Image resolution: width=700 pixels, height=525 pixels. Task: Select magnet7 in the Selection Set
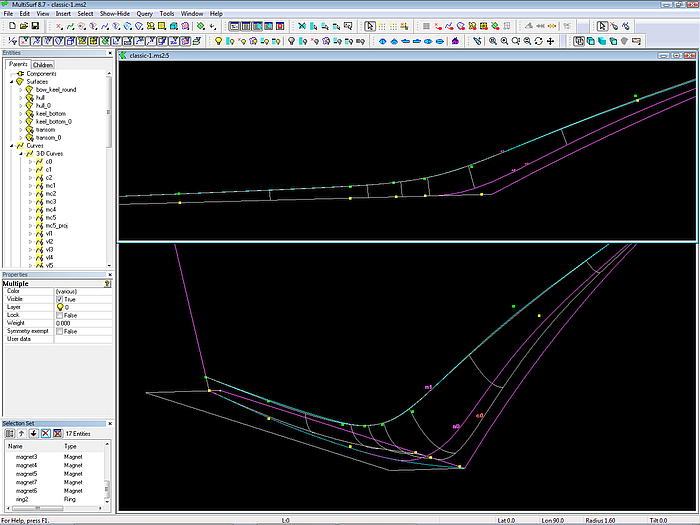(27, 482)
